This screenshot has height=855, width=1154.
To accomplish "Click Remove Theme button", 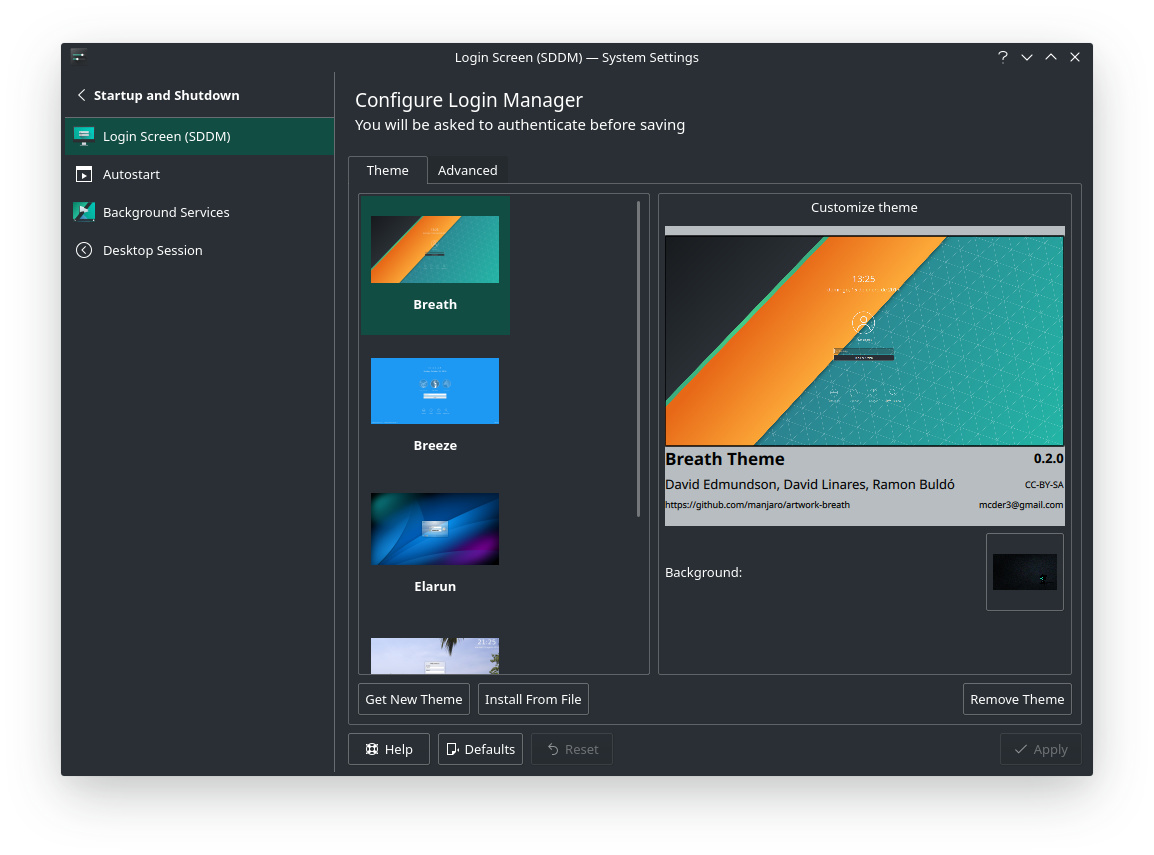I will click(x=1016, y=699).
